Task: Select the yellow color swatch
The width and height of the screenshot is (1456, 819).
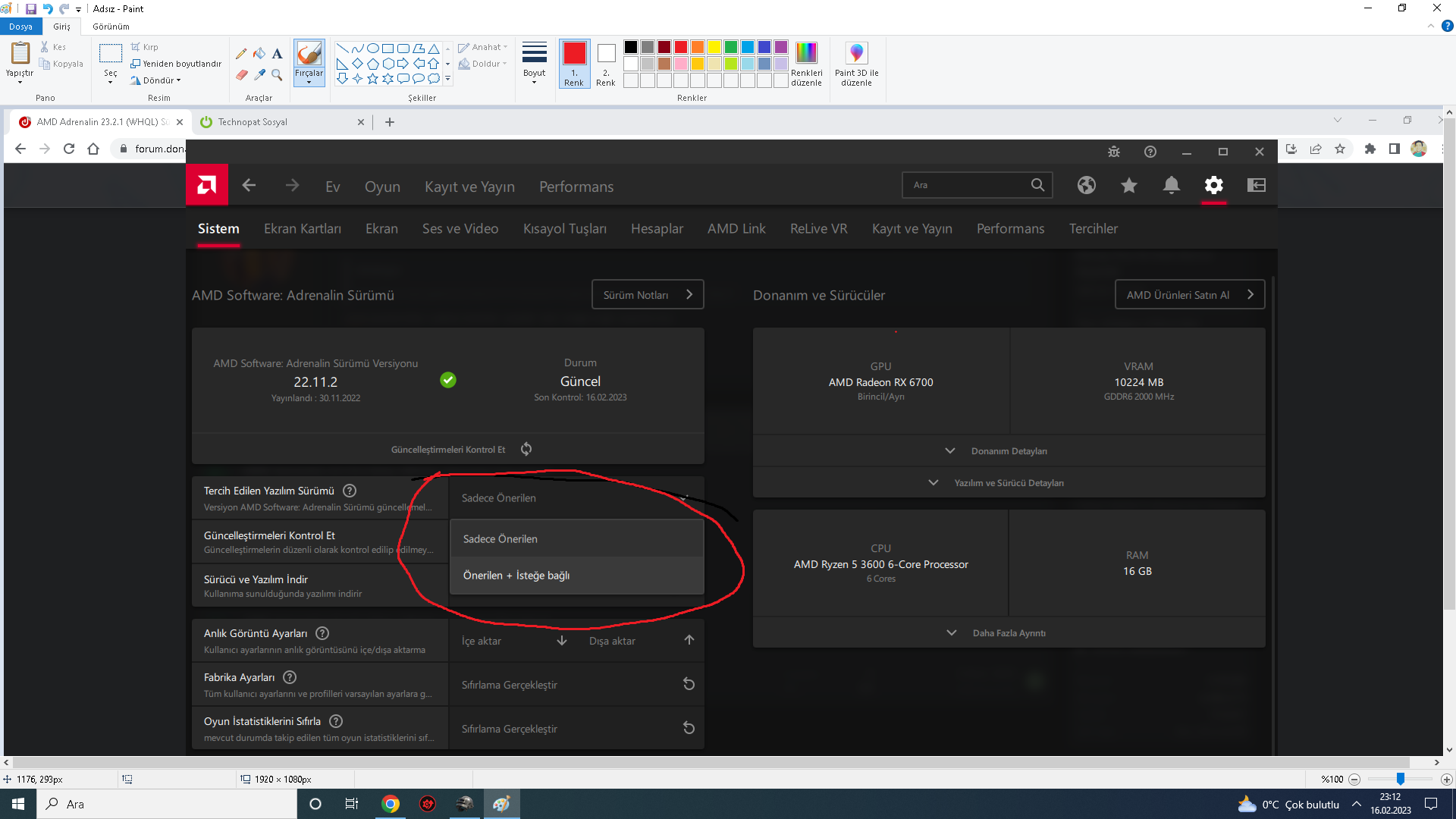Action: [714, 47]
